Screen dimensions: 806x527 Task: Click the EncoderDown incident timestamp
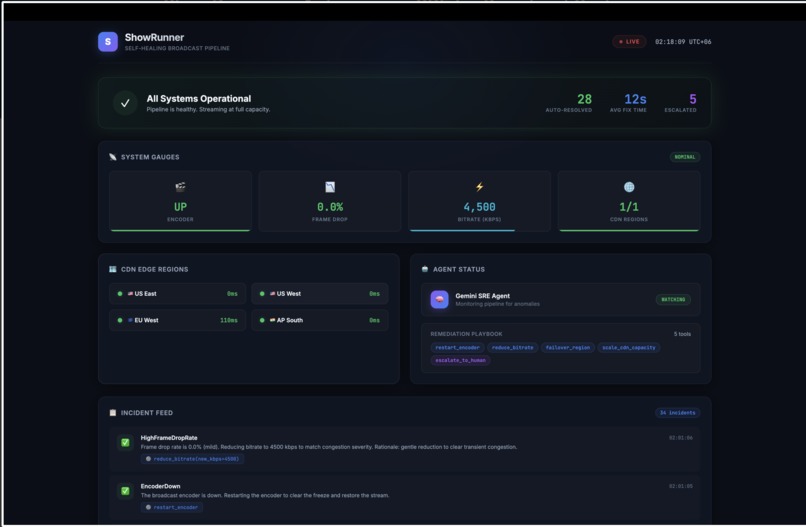(x=681, y=486)
